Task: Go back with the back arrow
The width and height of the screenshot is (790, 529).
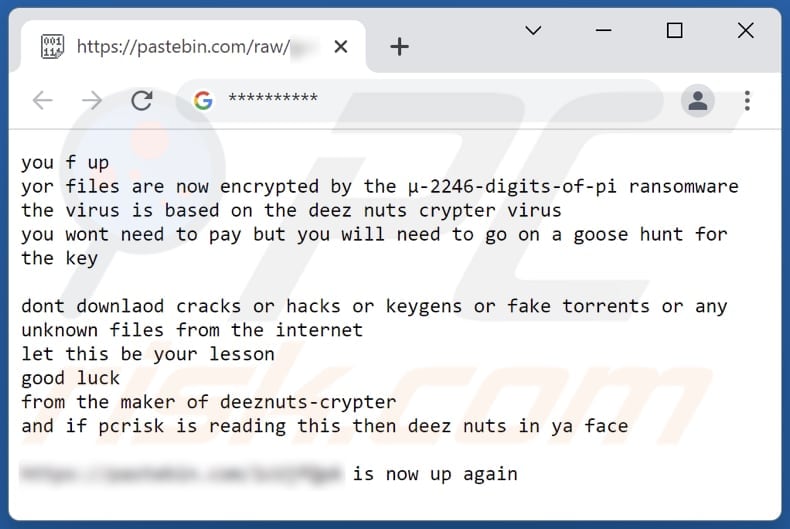Action: (42, 100)
